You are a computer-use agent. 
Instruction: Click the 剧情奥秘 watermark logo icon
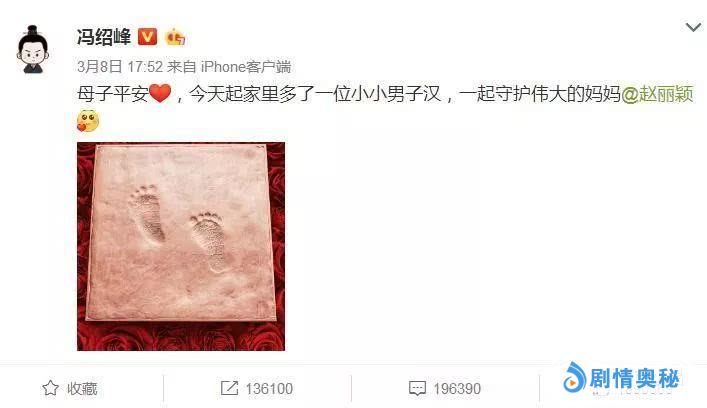click(574, 377)
